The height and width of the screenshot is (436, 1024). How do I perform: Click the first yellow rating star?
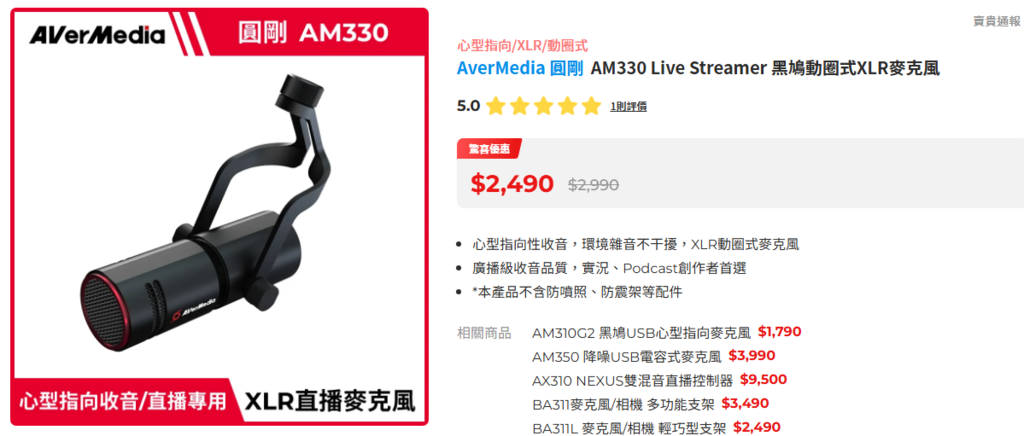[x=496, y=106]
